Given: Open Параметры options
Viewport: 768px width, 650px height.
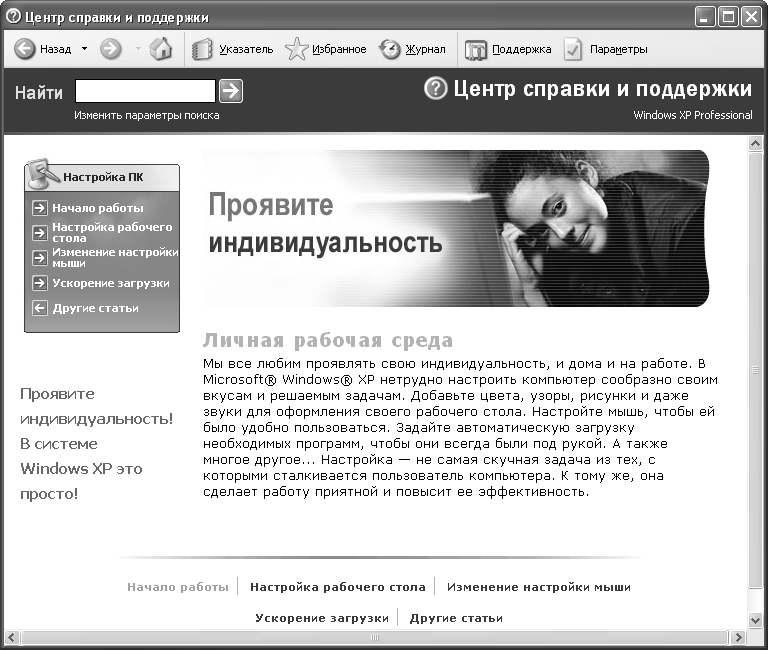Looking at the screenshot, I should (x=606, y=49).
